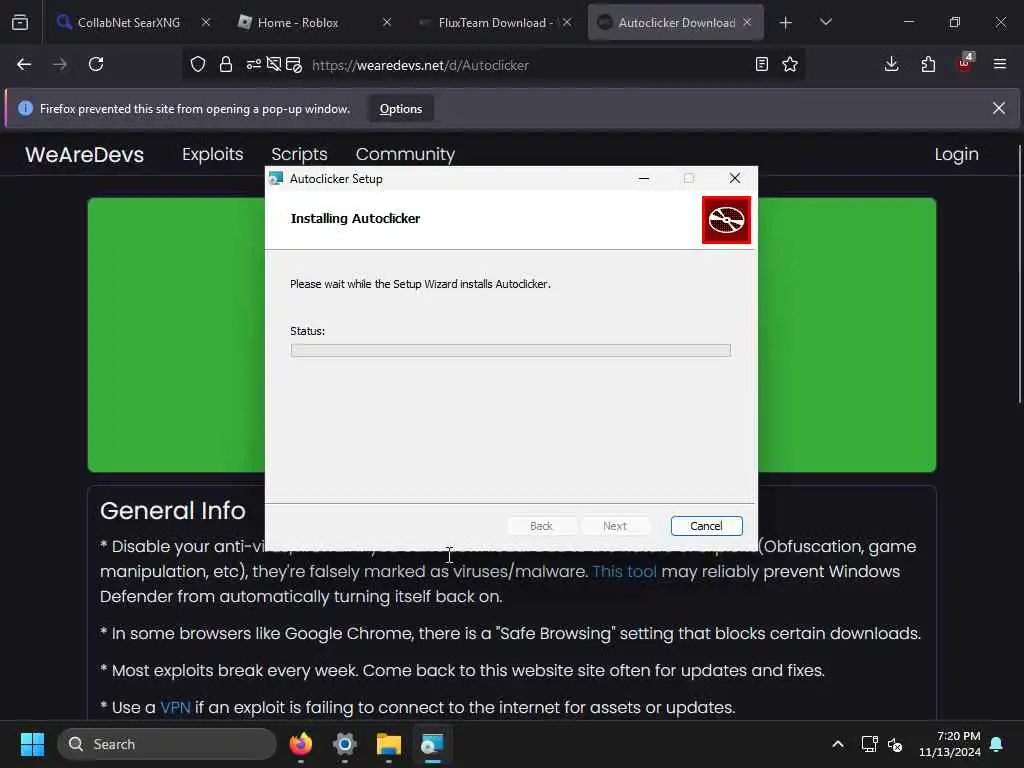Click the installation progress bar
The image size is (1024, 768).
pyautogui.click(x=510, y=351)
